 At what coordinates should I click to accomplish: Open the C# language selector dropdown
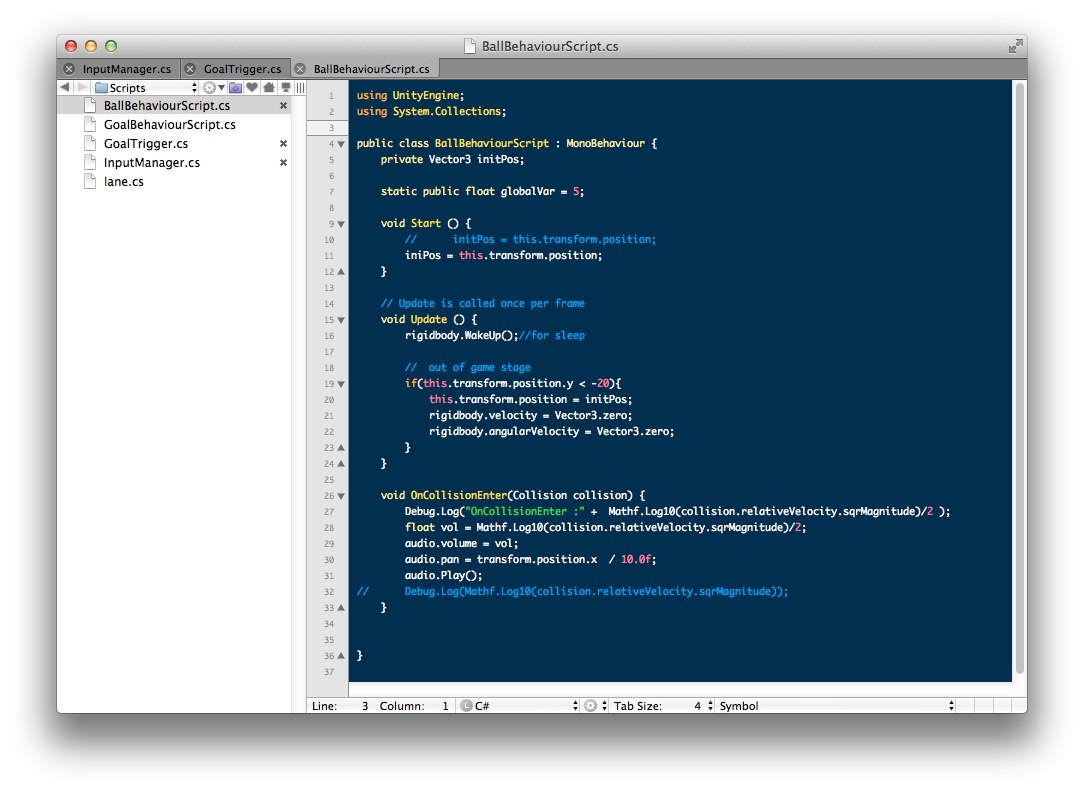[519, 705]
